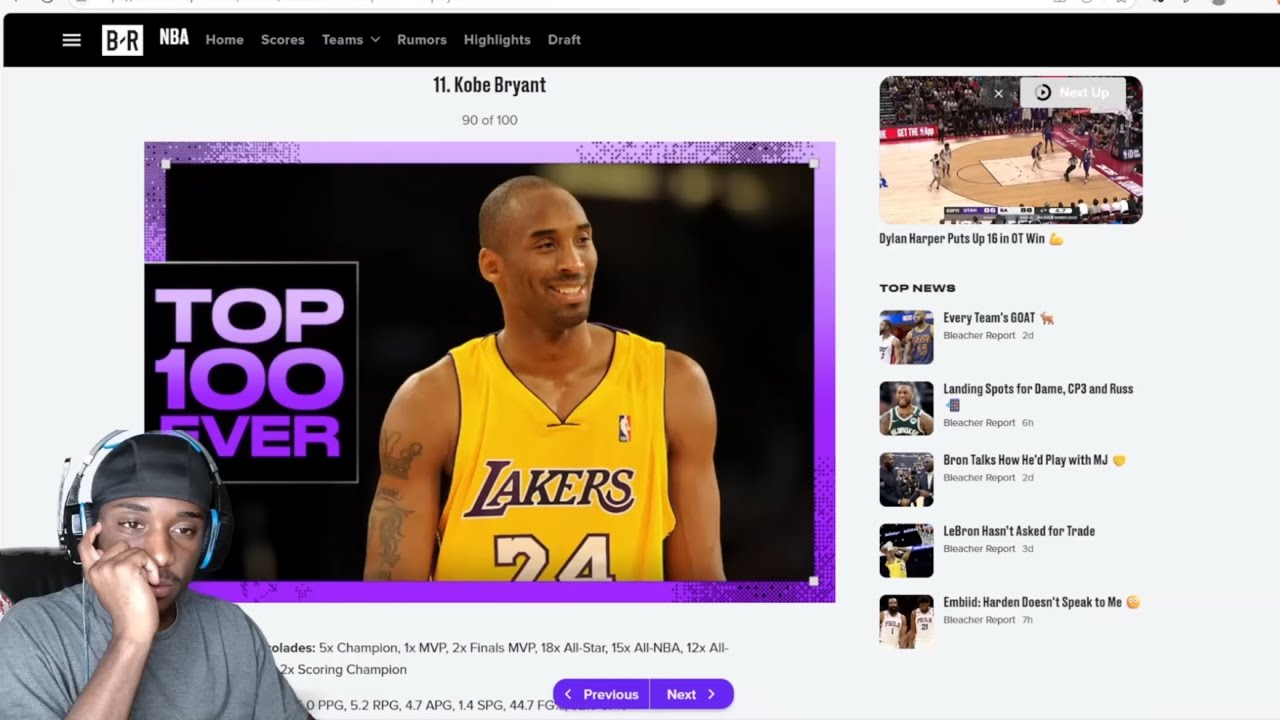Expand the Teams dropdown

click(x=351, y=40)
